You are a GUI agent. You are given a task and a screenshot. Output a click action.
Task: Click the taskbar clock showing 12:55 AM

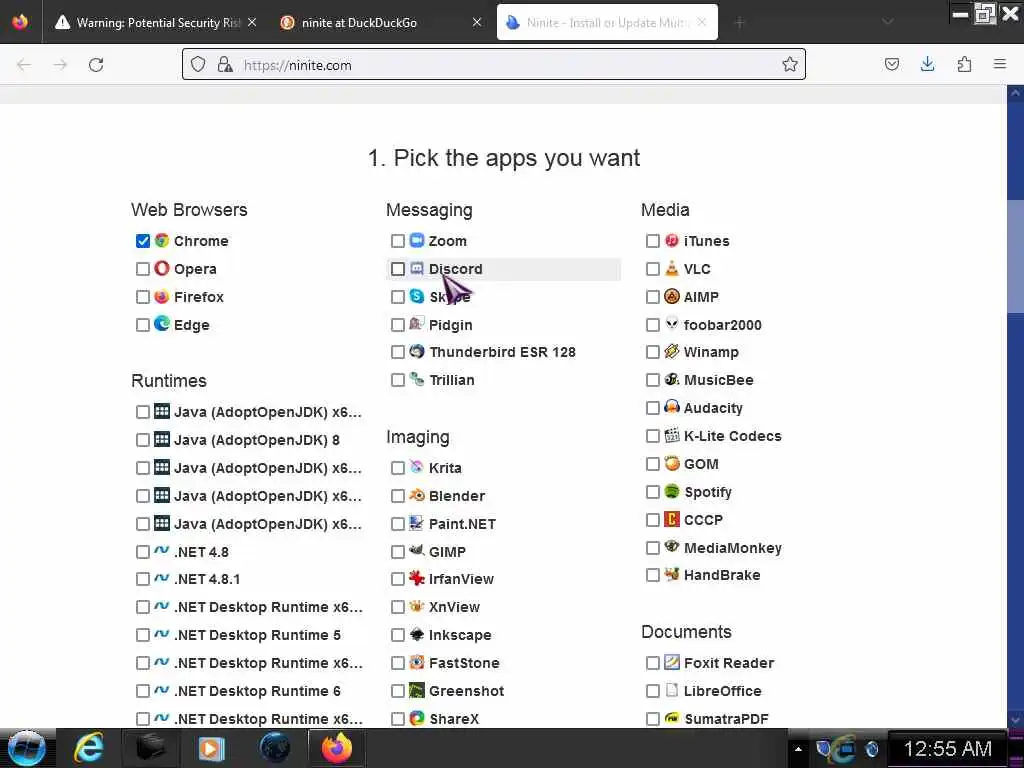pos(947,748)
